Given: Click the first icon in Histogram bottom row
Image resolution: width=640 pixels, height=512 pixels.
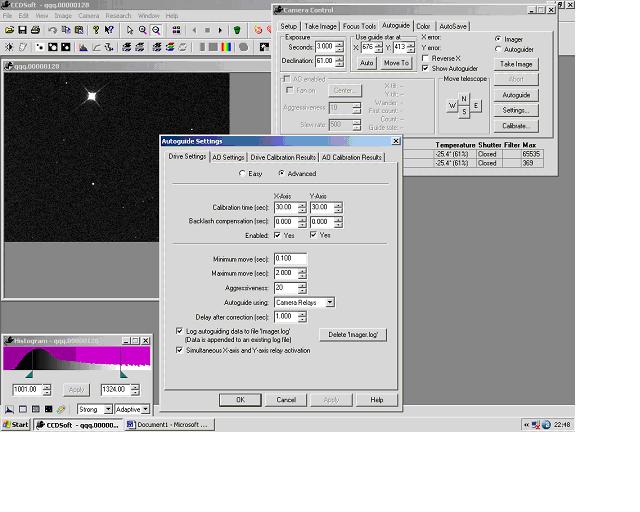Looking at the screenshot, I should point(9,409).
